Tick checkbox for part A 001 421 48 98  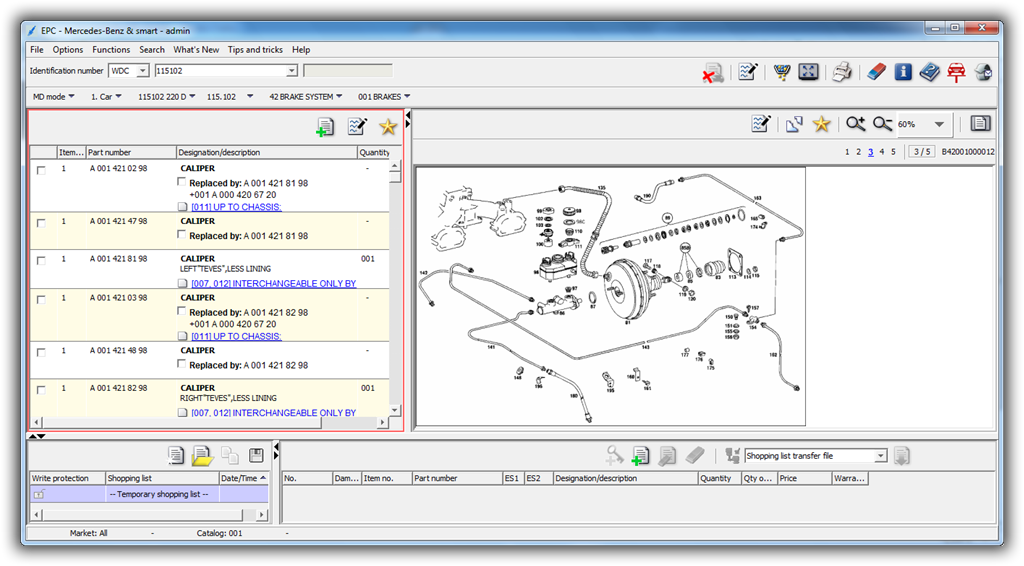(41, 353)
